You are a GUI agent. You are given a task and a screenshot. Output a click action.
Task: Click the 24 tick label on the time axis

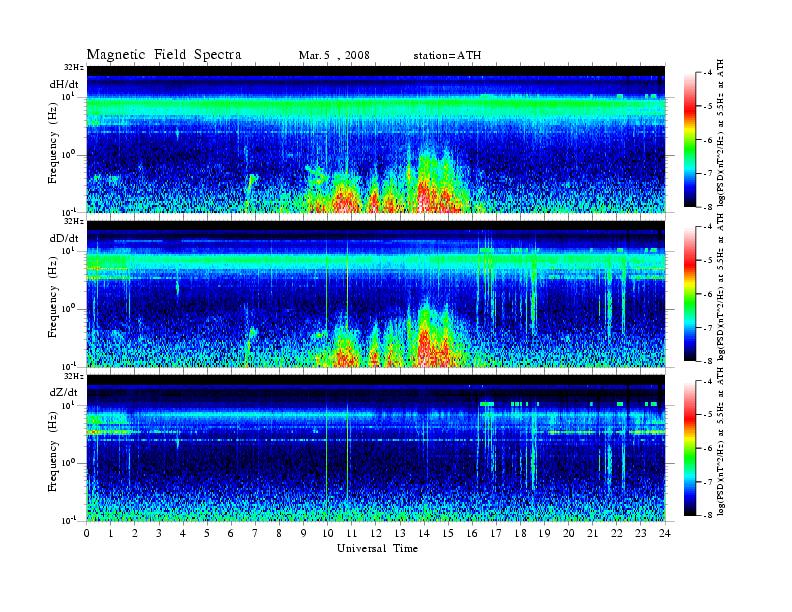click(x=665, y=534)
